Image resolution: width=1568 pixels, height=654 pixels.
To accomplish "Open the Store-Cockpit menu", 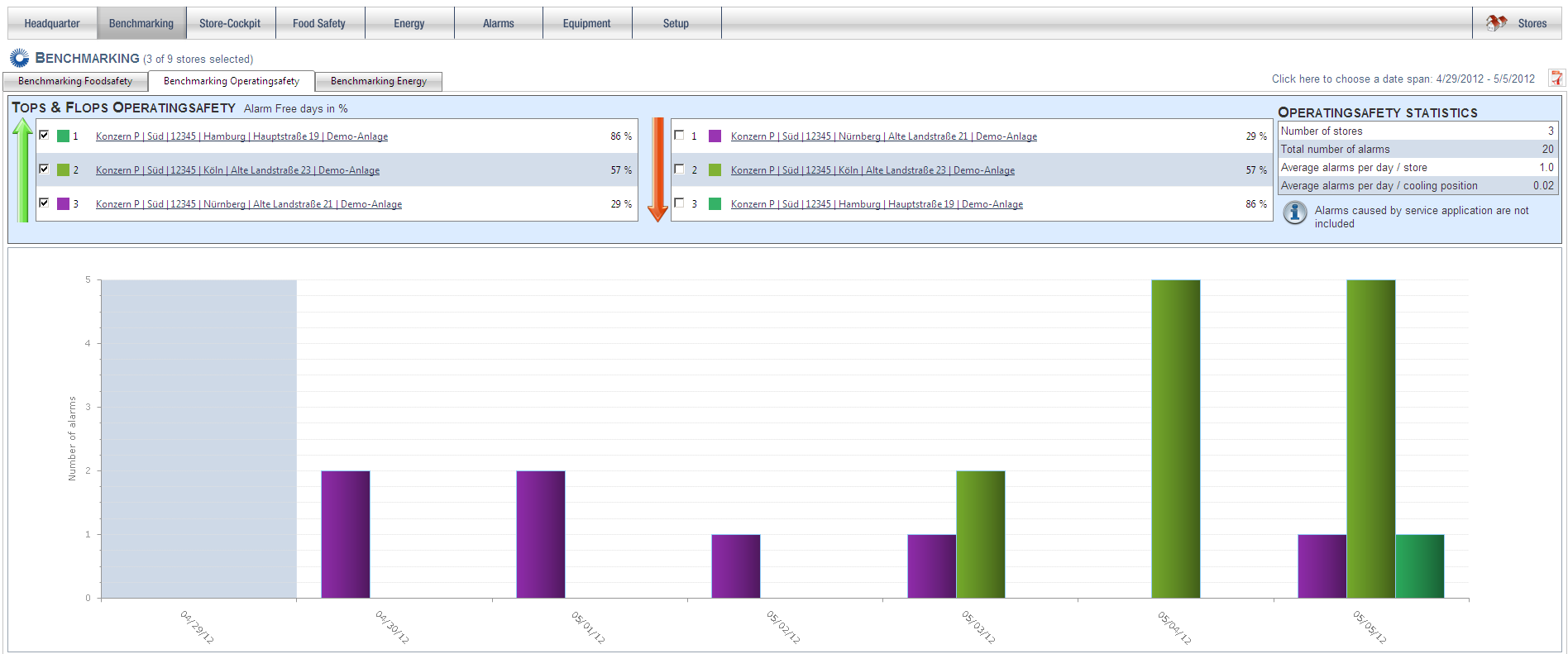I will pos(230,23).
